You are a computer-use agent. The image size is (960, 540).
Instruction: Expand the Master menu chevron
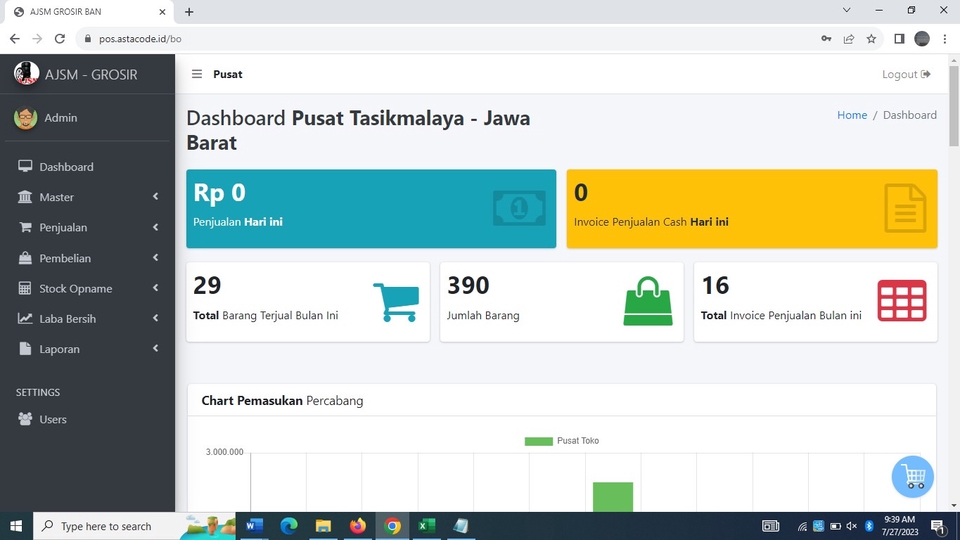pos(156,197)
